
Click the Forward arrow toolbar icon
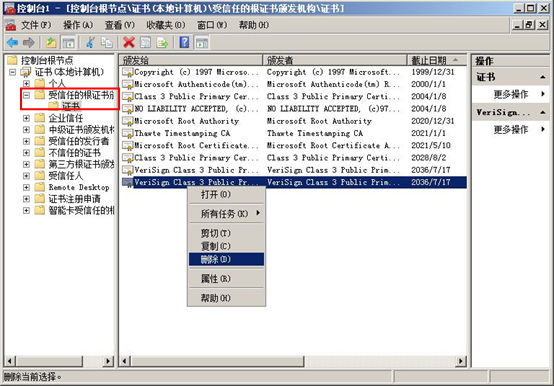tap(29, 43)
